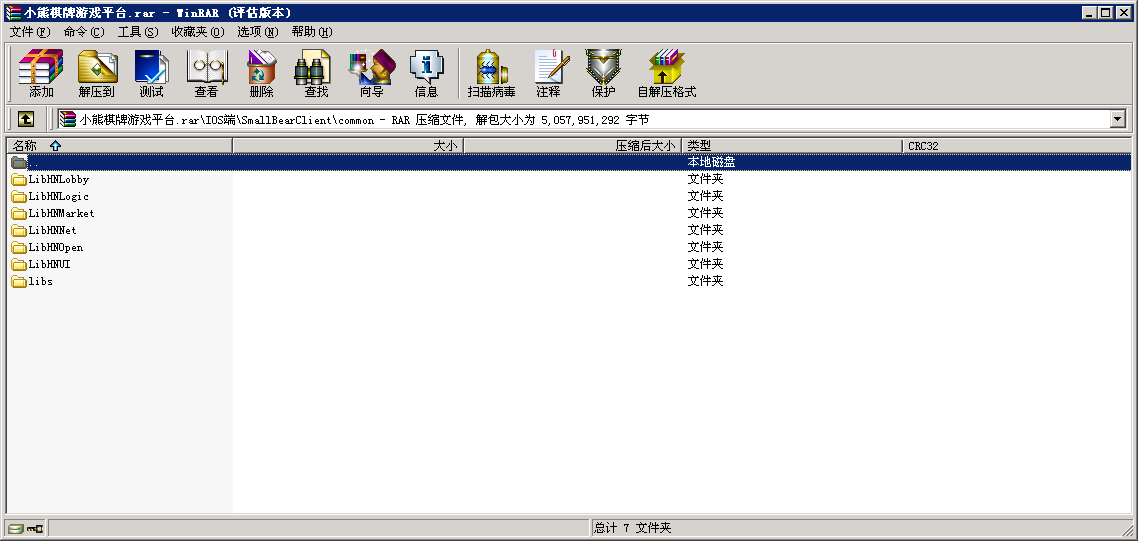Expand the archive path dropdown arrow
Screen dimensions: 1138x541
pyautogui.click(x=1118, y=119)
